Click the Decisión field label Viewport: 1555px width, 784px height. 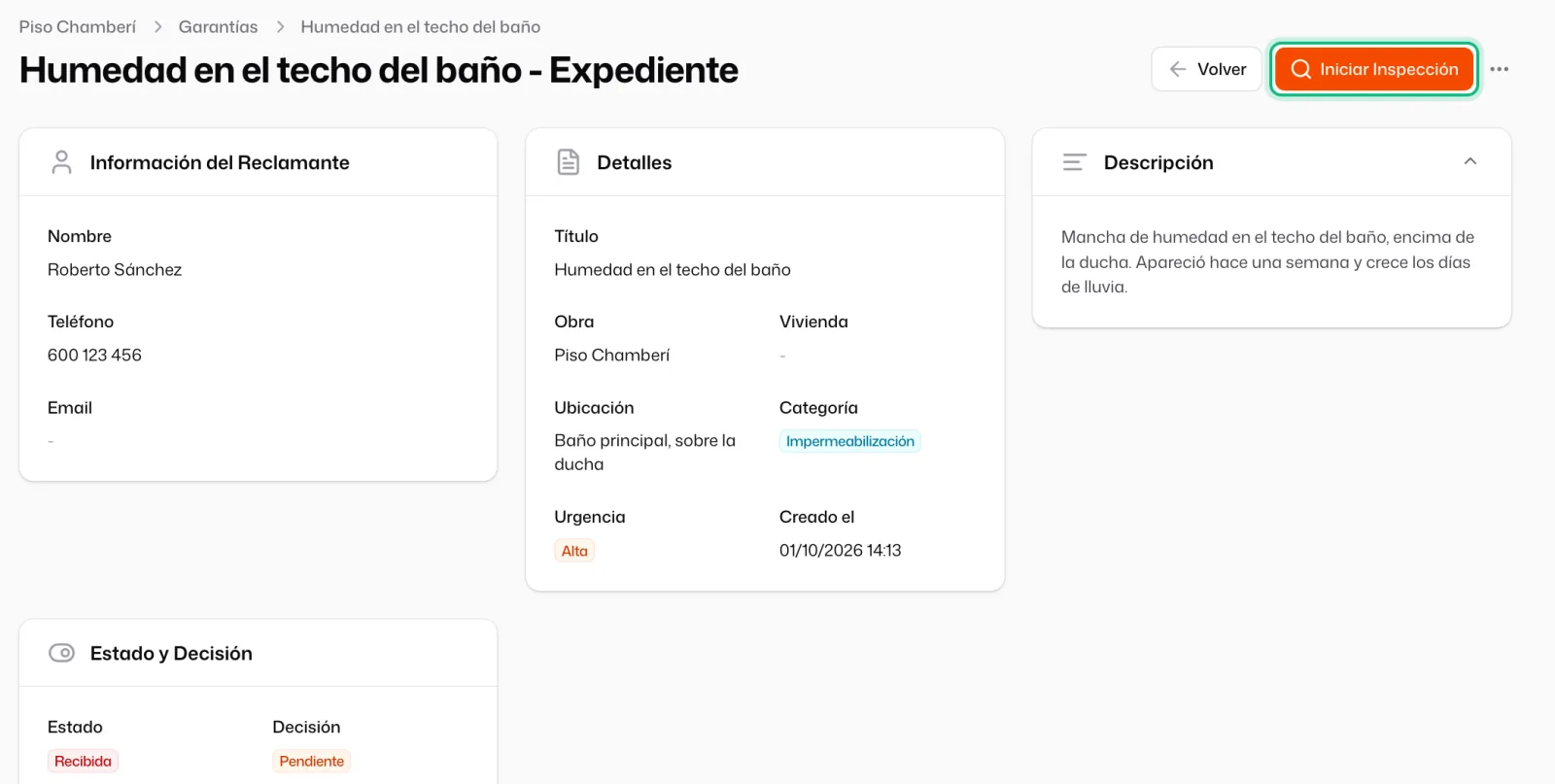[x=306, y=727]
